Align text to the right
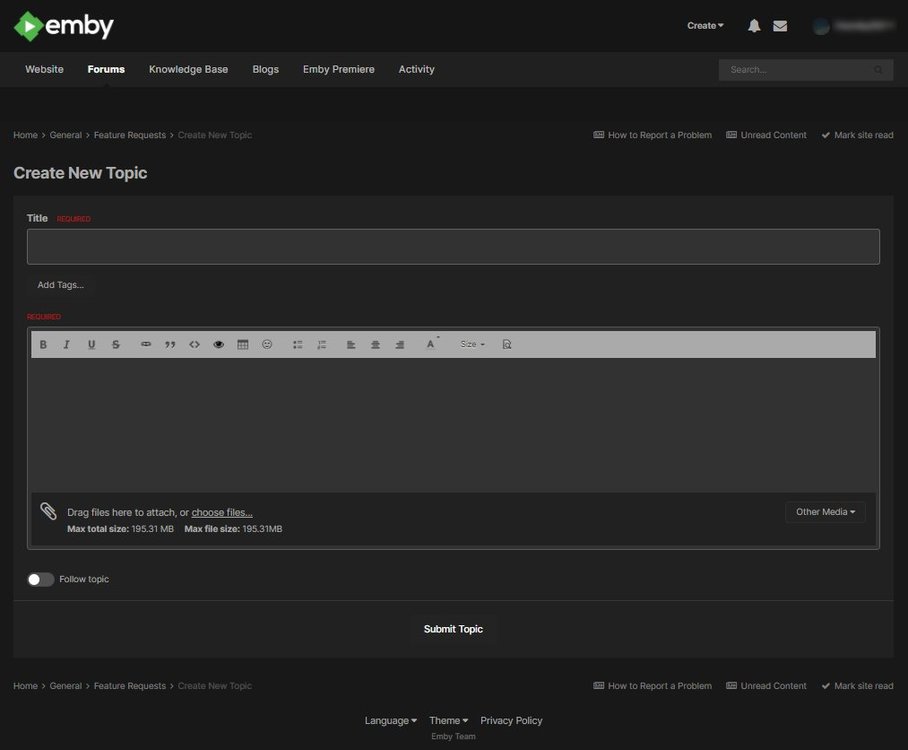The width and height of the screenshot is (908, 750). (x=400, y=345)
